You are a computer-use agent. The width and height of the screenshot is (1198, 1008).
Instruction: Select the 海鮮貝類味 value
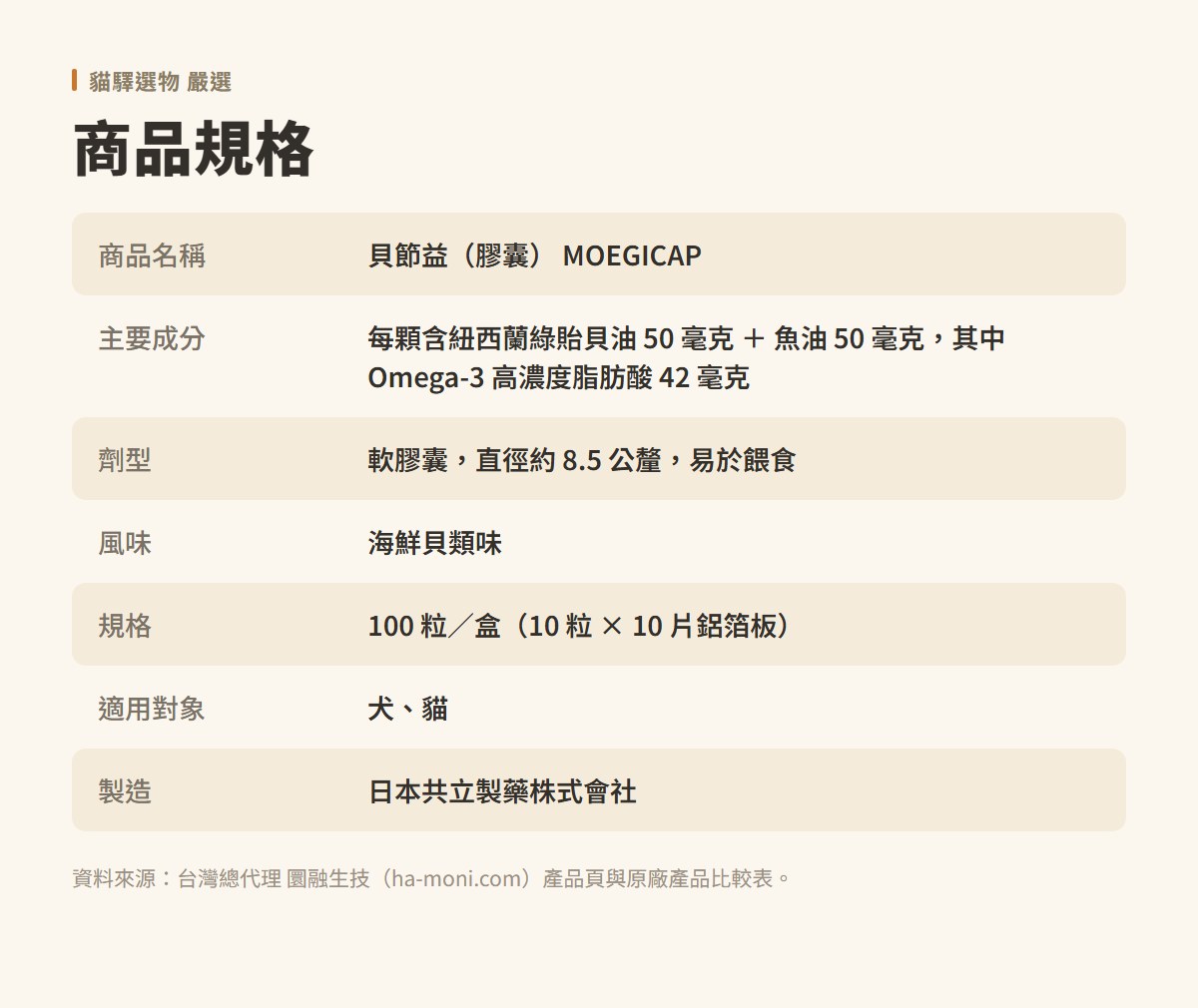click(434, 543)
